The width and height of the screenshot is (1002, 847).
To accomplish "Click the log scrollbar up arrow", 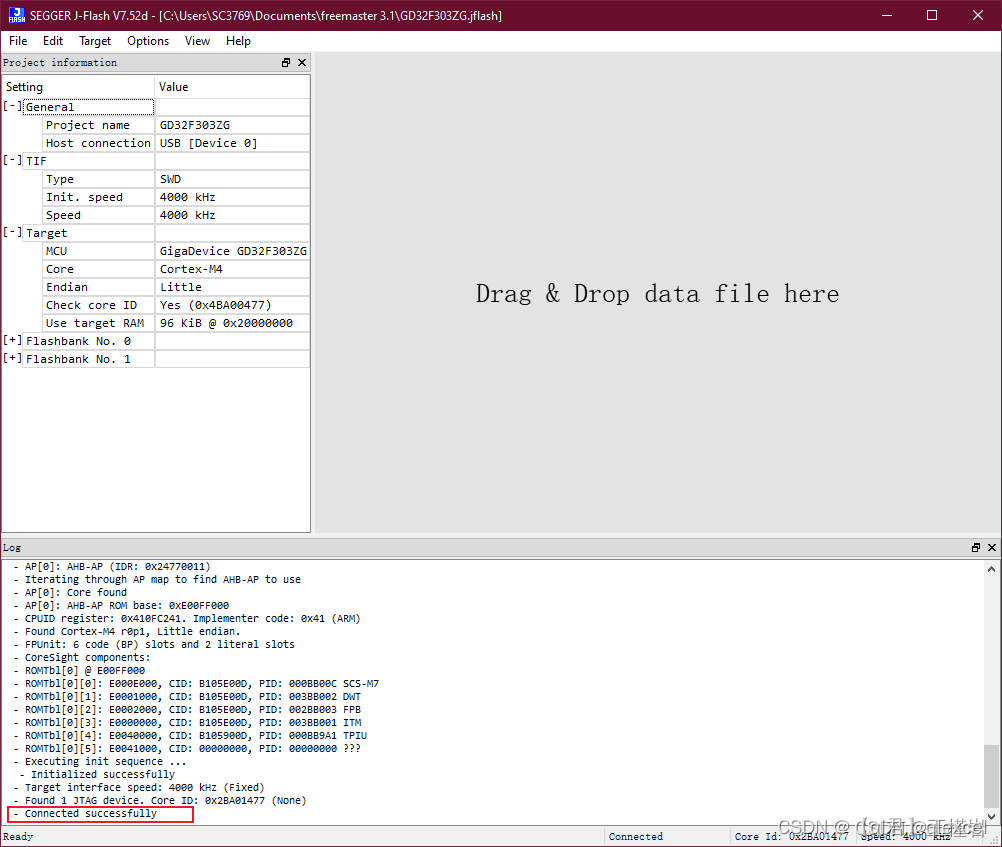I will click(x=991, y=569).
